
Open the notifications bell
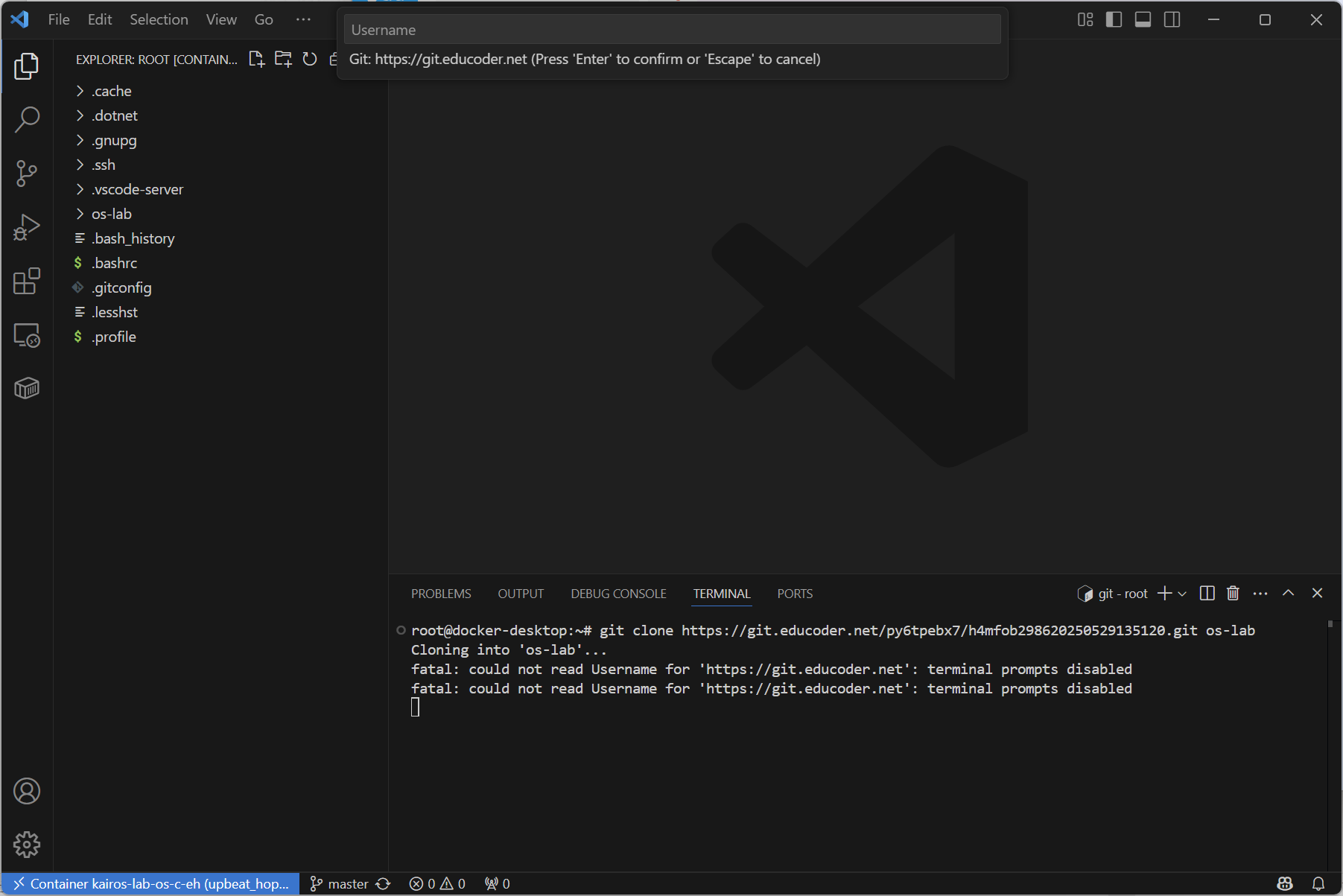pos(1318,884)
